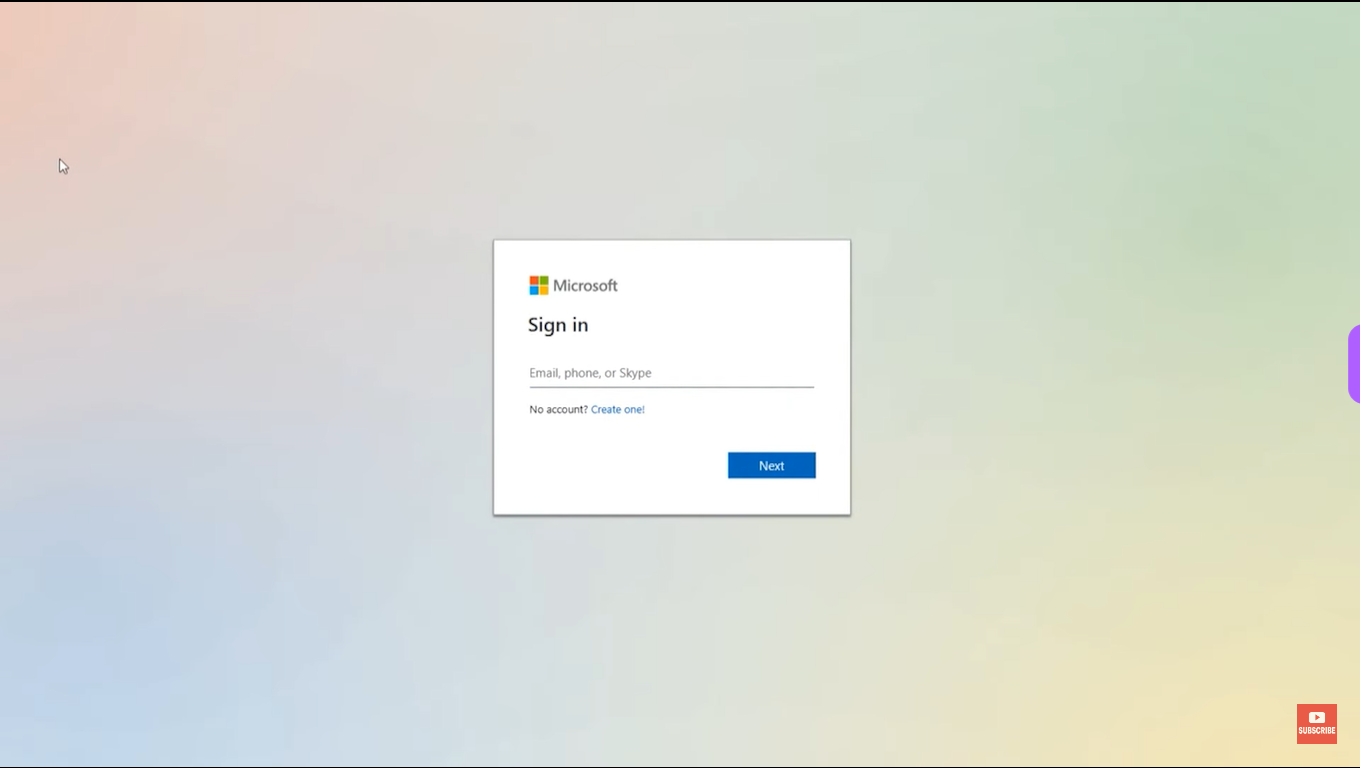Open the purple tab at the right edge

click(x=1354, y=364)
